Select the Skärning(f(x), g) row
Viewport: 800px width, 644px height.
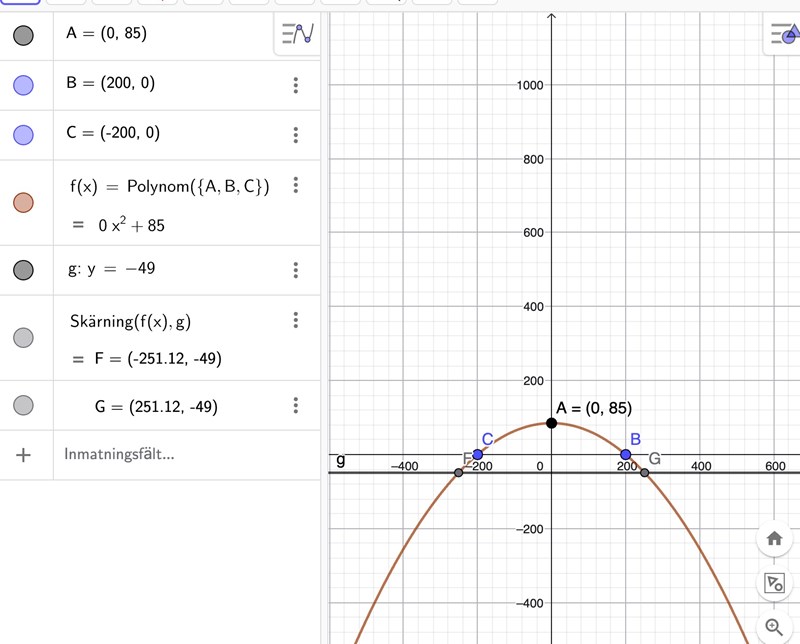(130, 321)
